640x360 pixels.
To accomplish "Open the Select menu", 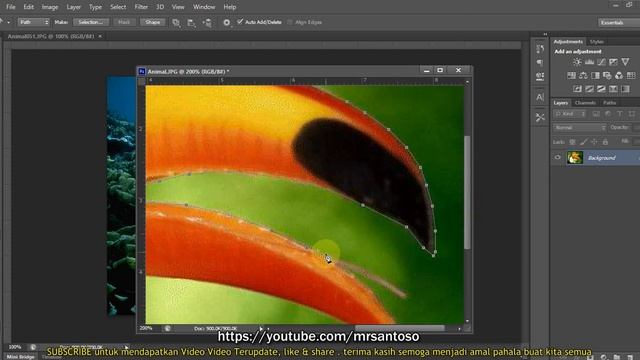I will click(x=118, y=7).
